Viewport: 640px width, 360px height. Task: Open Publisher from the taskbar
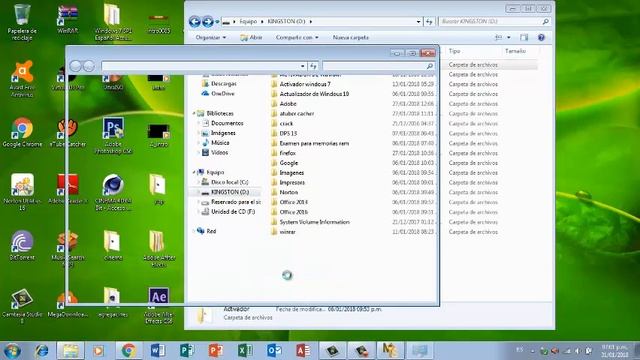[187, 351]
